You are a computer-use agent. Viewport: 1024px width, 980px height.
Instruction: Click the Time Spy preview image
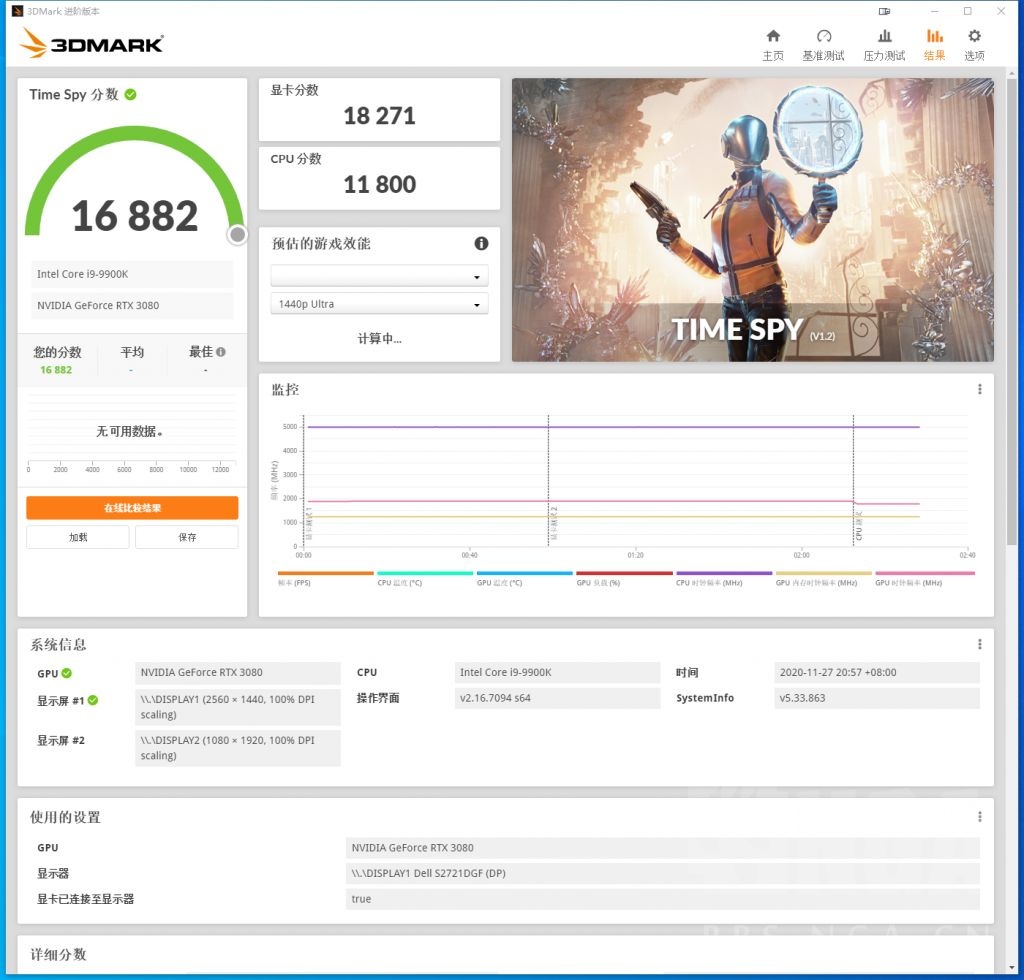752,220
